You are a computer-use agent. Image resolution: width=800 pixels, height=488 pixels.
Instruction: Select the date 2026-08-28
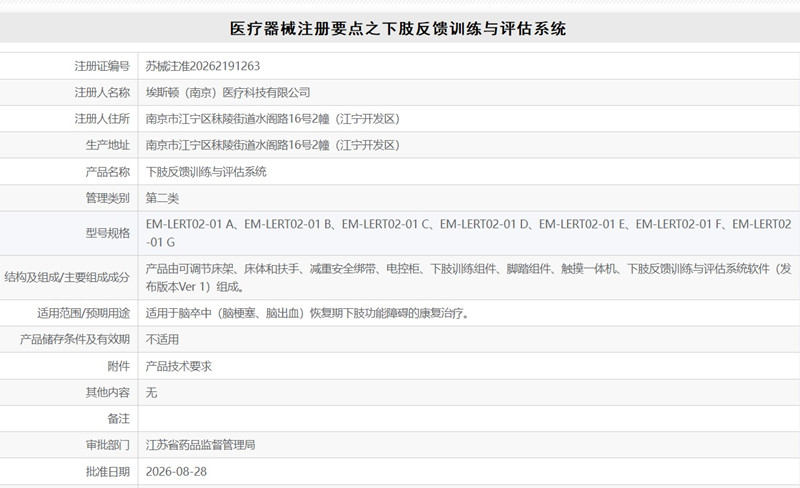click(177, 472)
